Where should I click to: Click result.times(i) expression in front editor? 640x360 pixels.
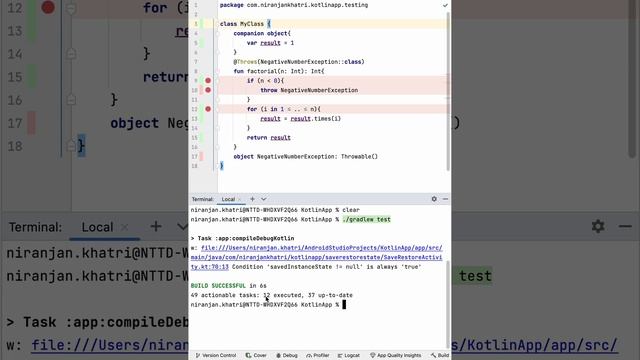point(316,119)
